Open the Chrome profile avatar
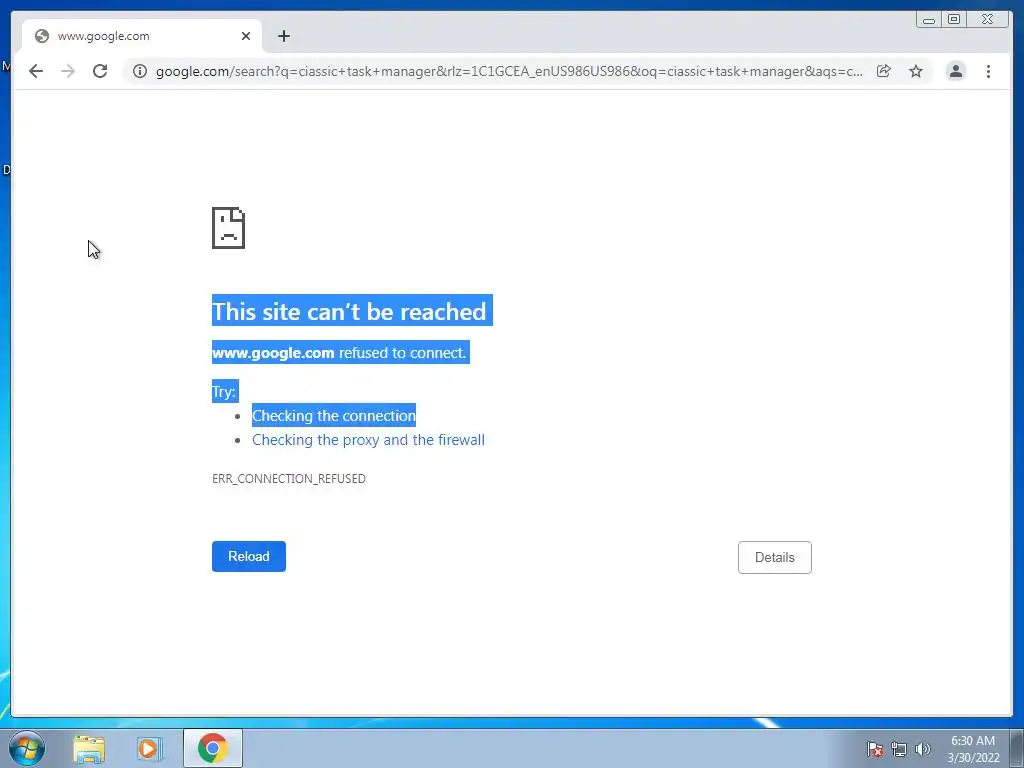The image size is (1024, 768). (x=956, y=71)
